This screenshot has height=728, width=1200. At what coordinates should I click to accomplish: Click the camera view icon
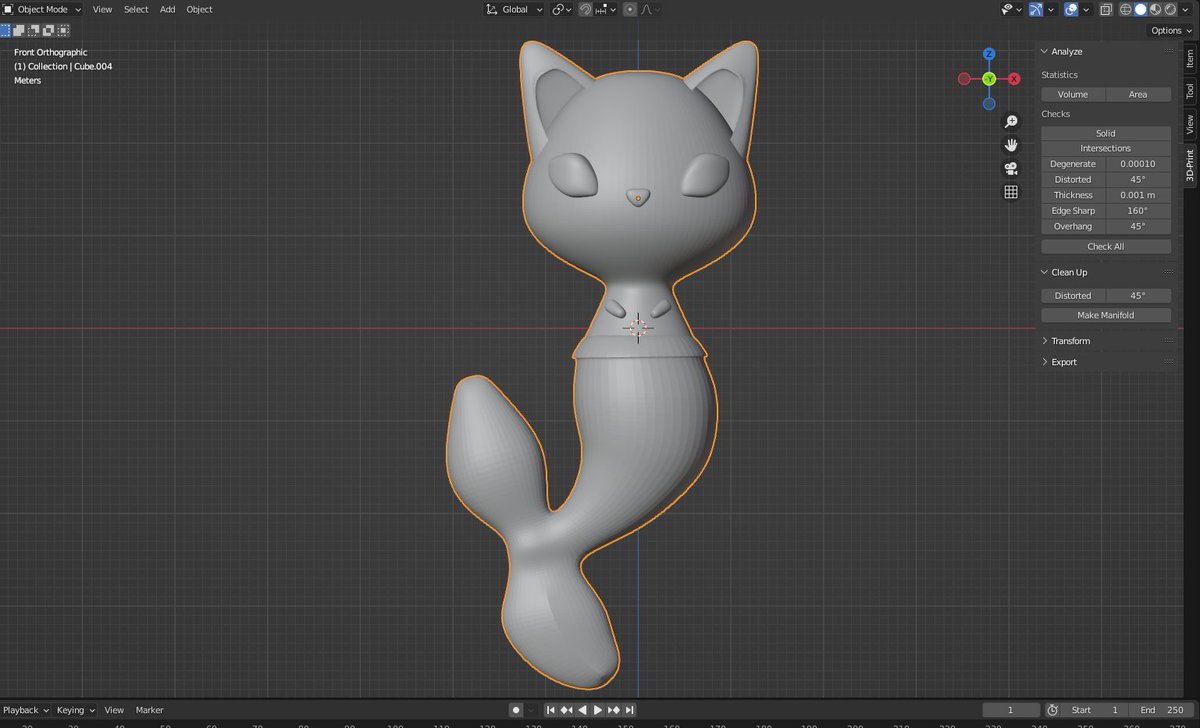pyautogui.click(x=1011, y=168)
